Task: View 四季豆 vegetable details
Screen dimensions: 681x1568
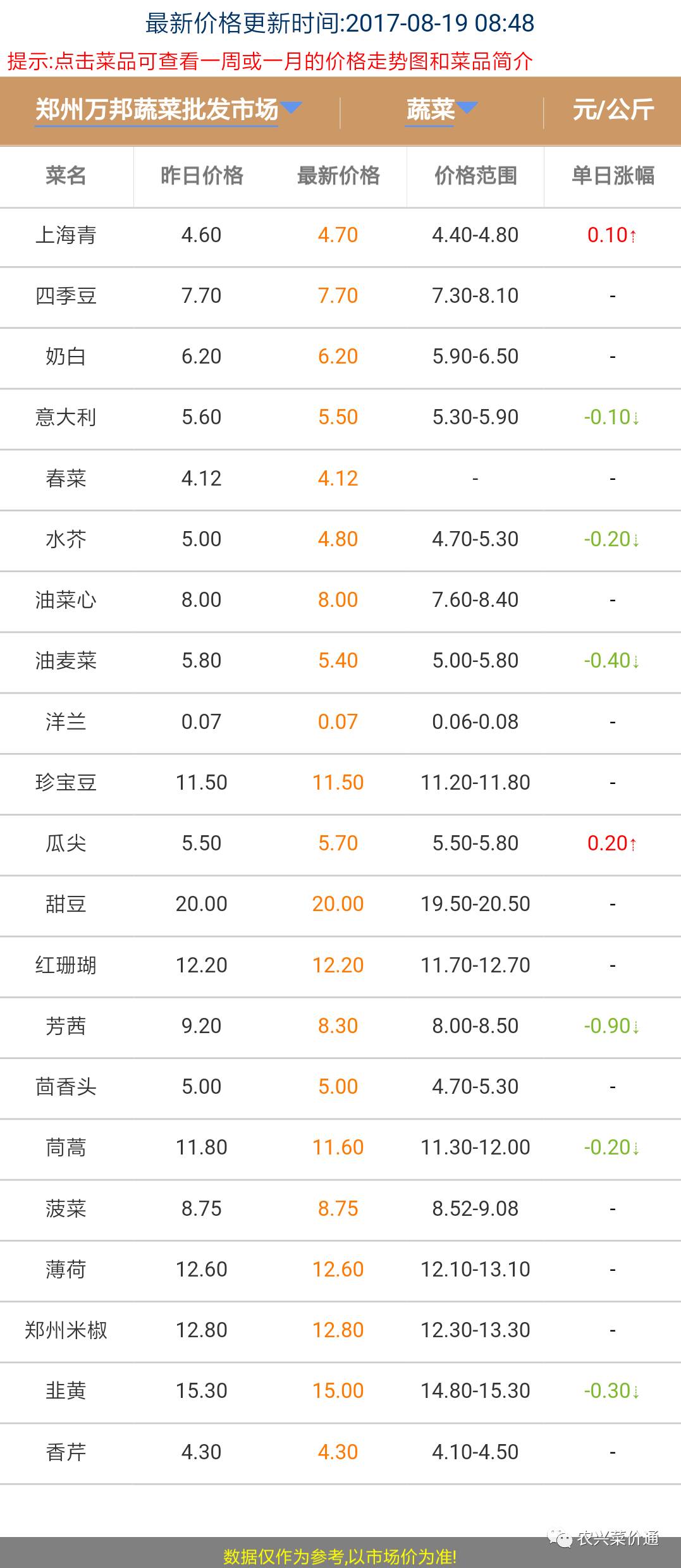Action: click(66, 296)
